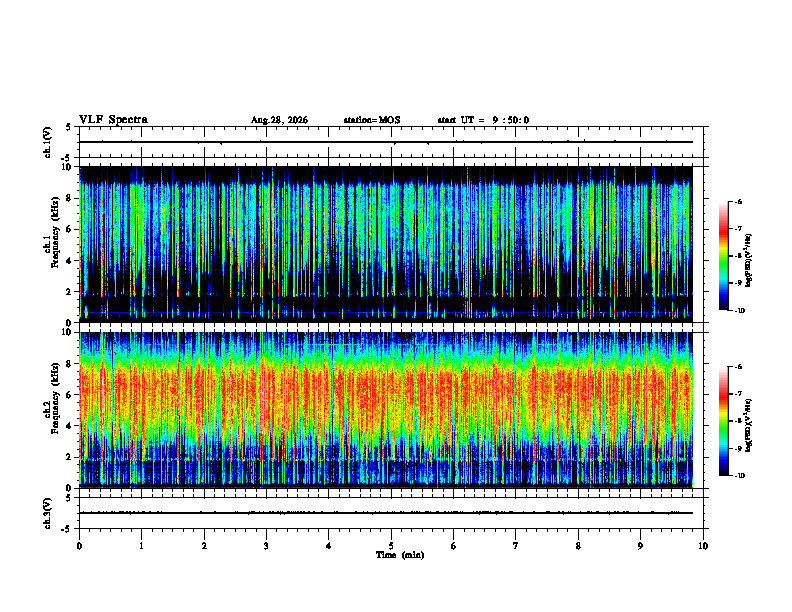Click the ch.3 voltage waveform trace

click(x=386, y=513)
